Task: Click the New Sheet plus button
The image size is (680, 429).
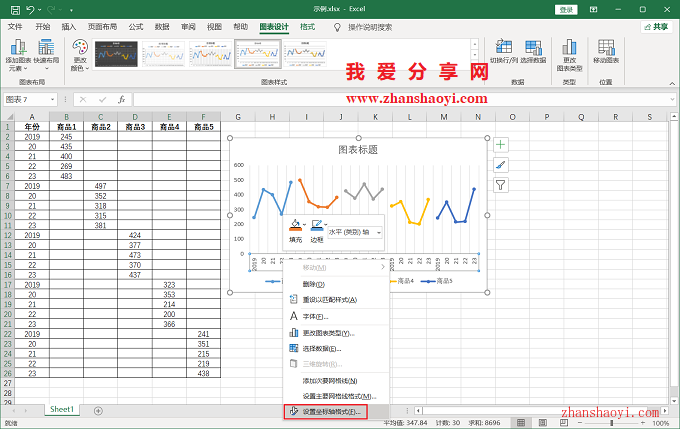Action: pyautogui.click(x=98, y=411)
